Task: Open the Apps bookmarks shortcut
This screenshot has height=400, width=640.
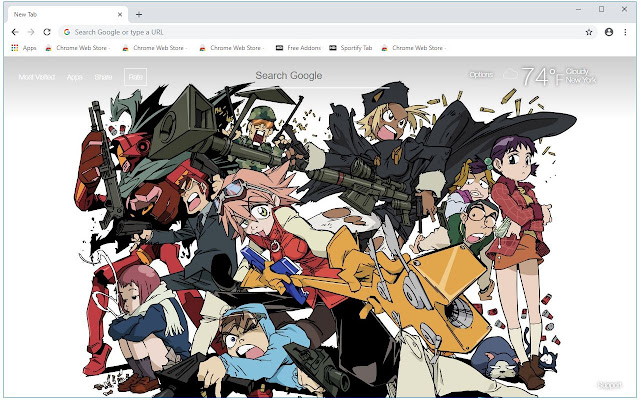Action: pyautogui.click(x=24, y=48)
